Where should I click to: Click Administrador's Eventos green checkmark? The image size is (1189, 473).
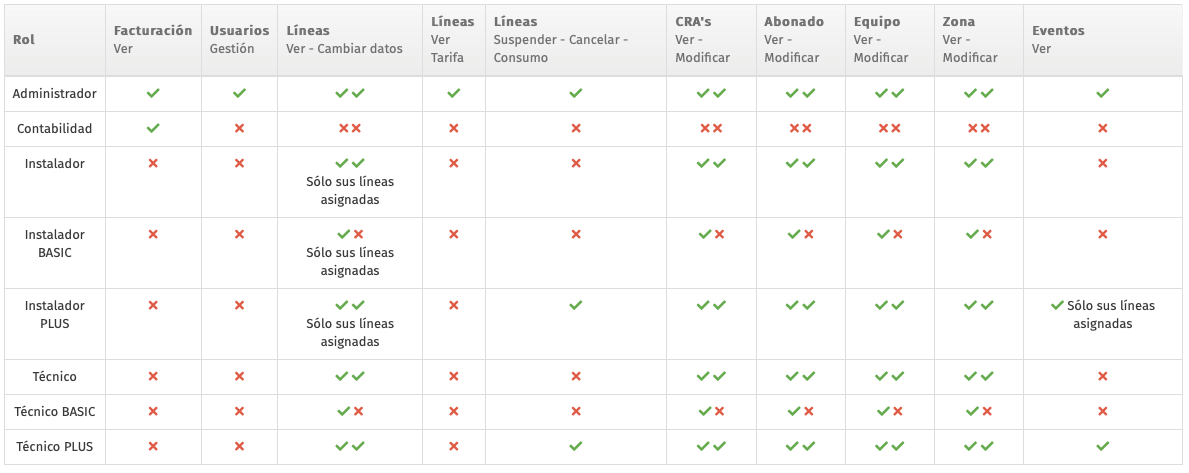[x=1103, y=93]
